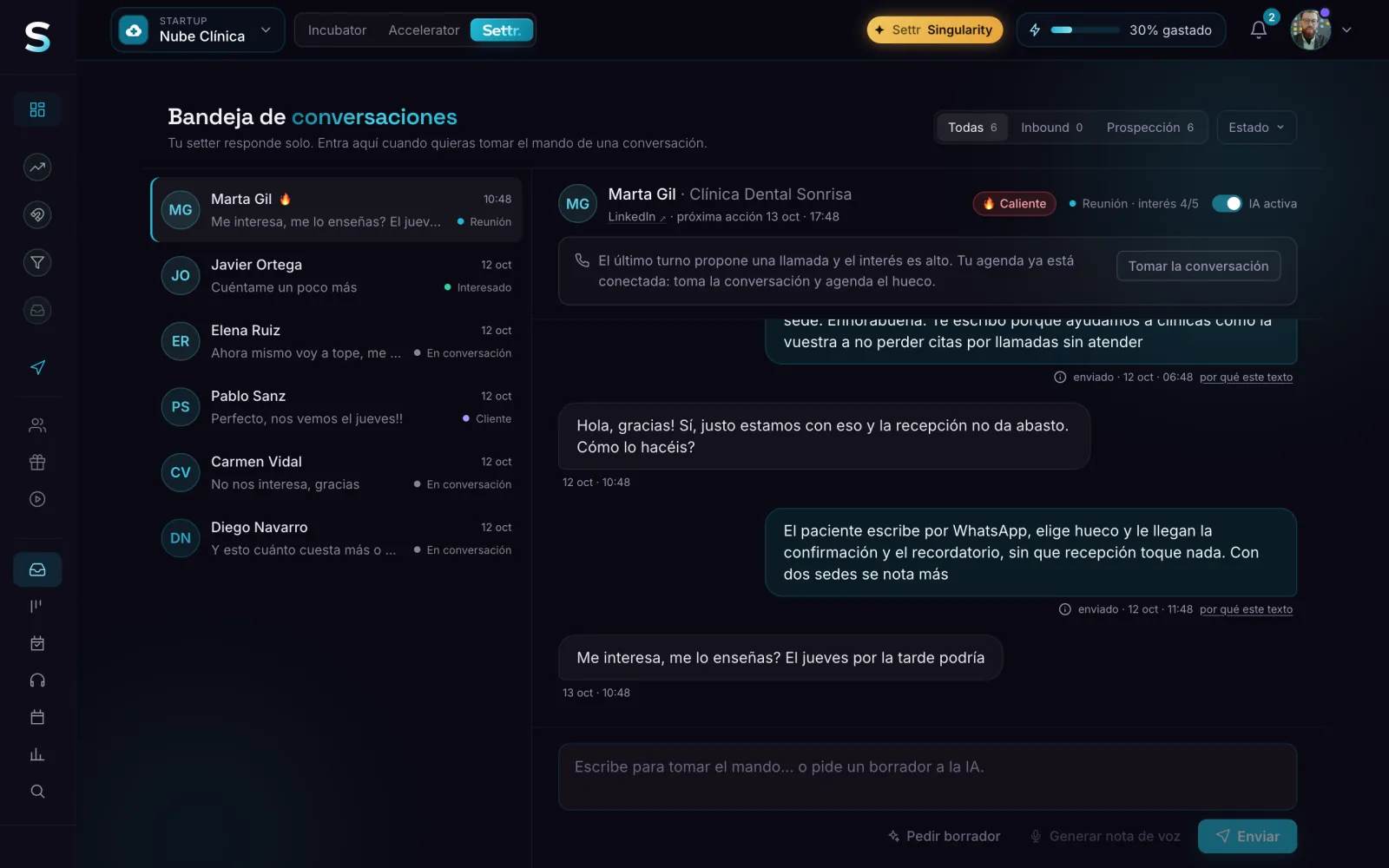
Task: Open Javier Ortega conversation
Action: coord(337,276)
